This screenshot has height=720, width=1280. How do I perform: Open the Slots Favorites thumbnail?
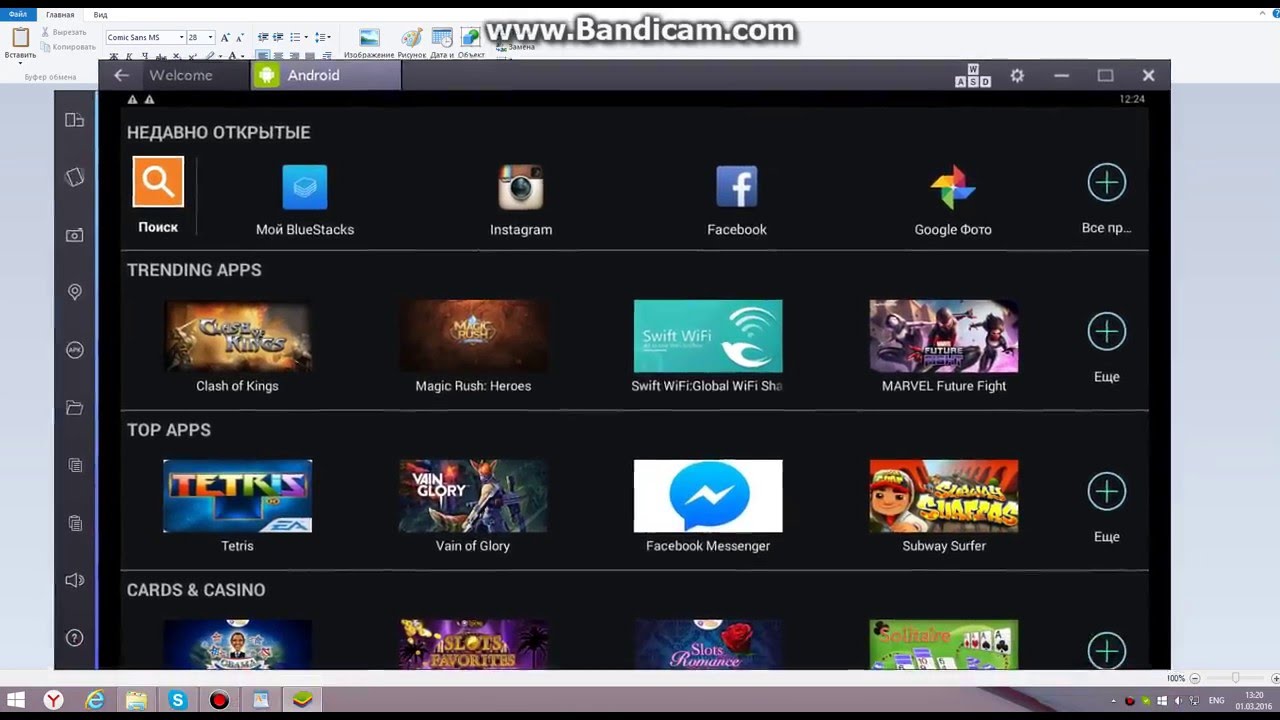point(473,644)
